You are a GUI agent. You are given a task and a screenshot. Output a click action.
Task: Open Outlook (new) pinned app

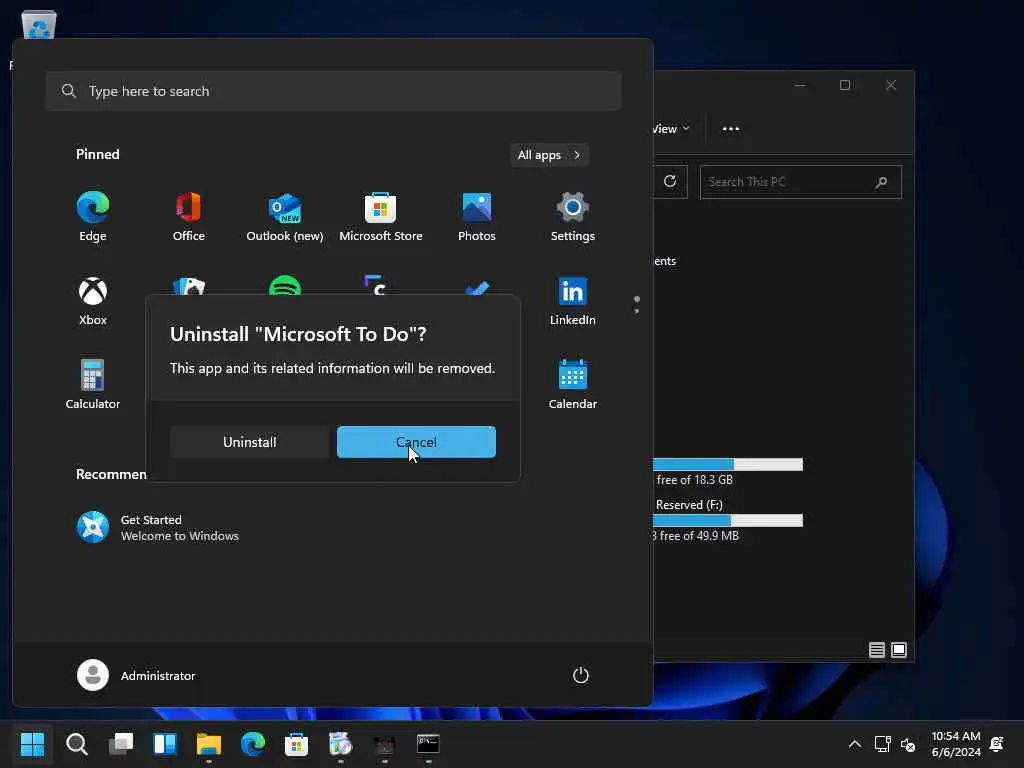284,216
